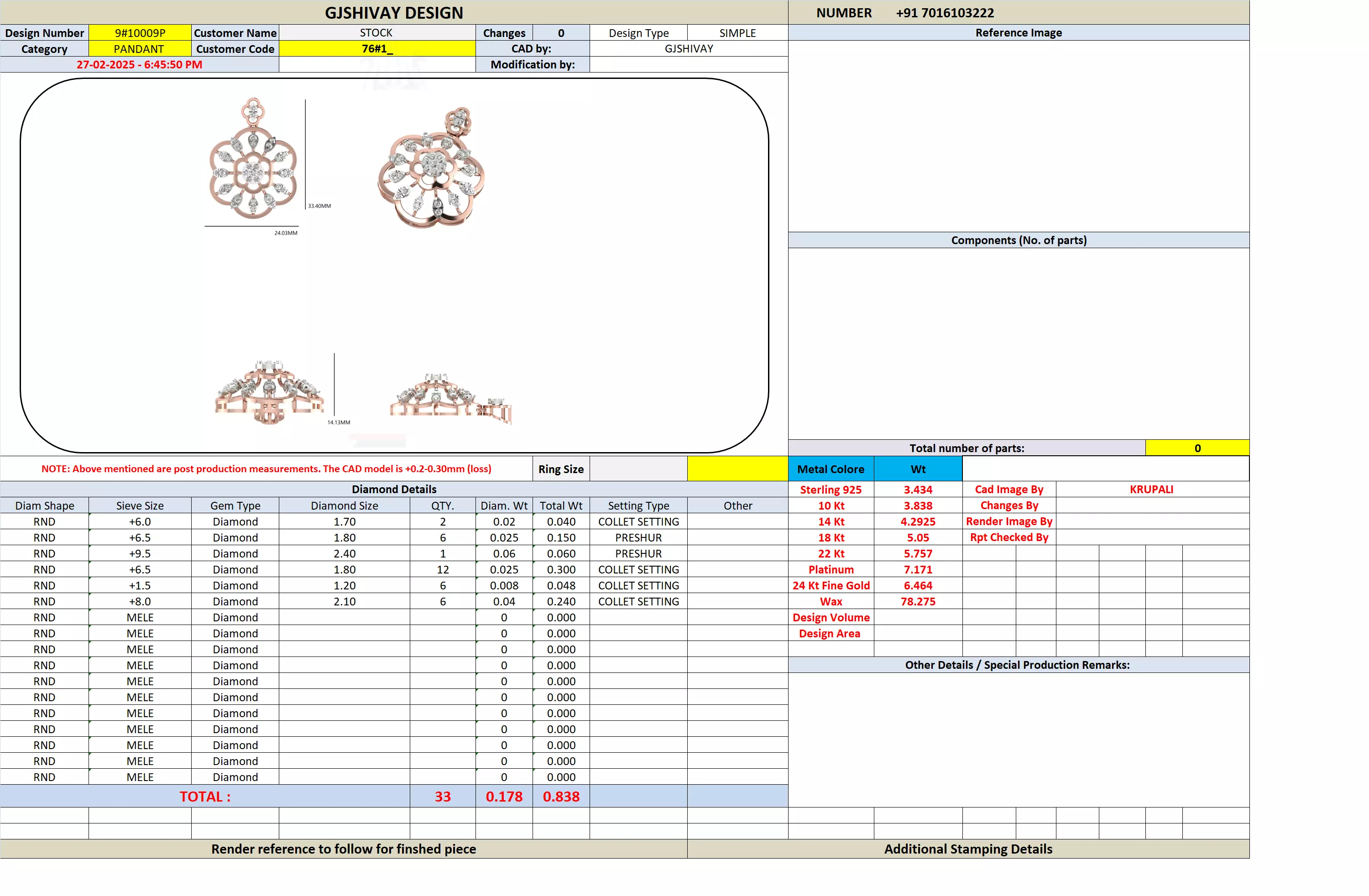This screenshot has width=1369, height=896.
Task: Click the Reference Image header
Action: (x=1018, y=33)
